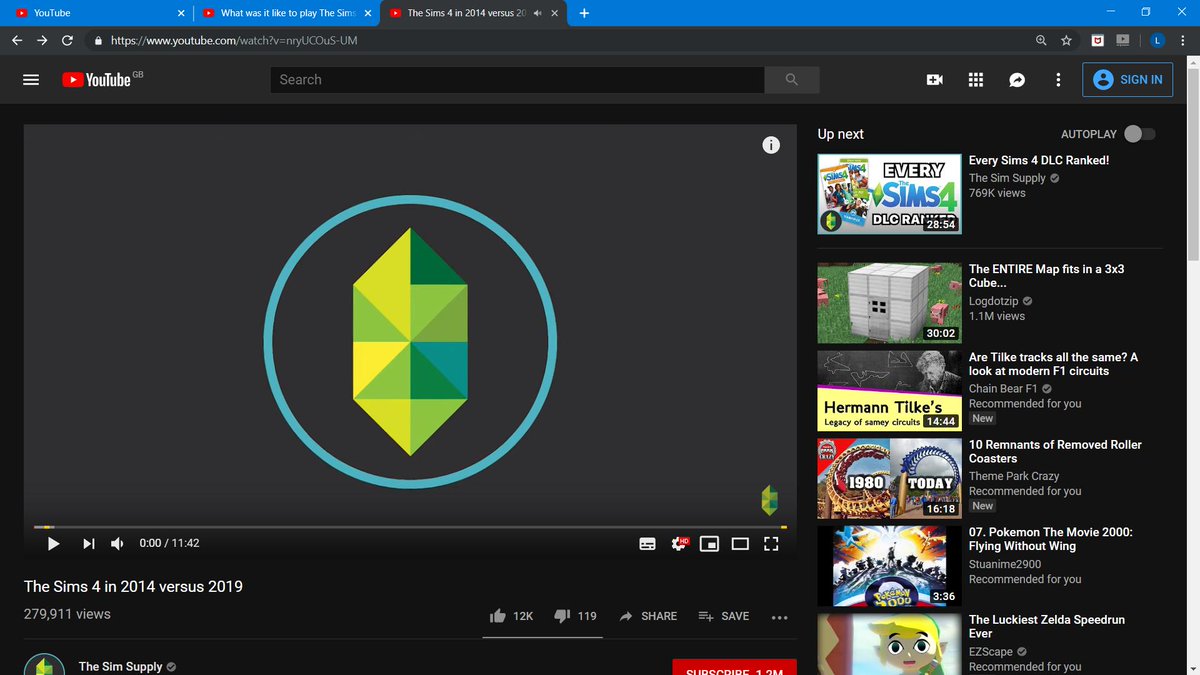Screen dimensions: 1200x675
Task: Open the create video camera icon
Action: 935,80
